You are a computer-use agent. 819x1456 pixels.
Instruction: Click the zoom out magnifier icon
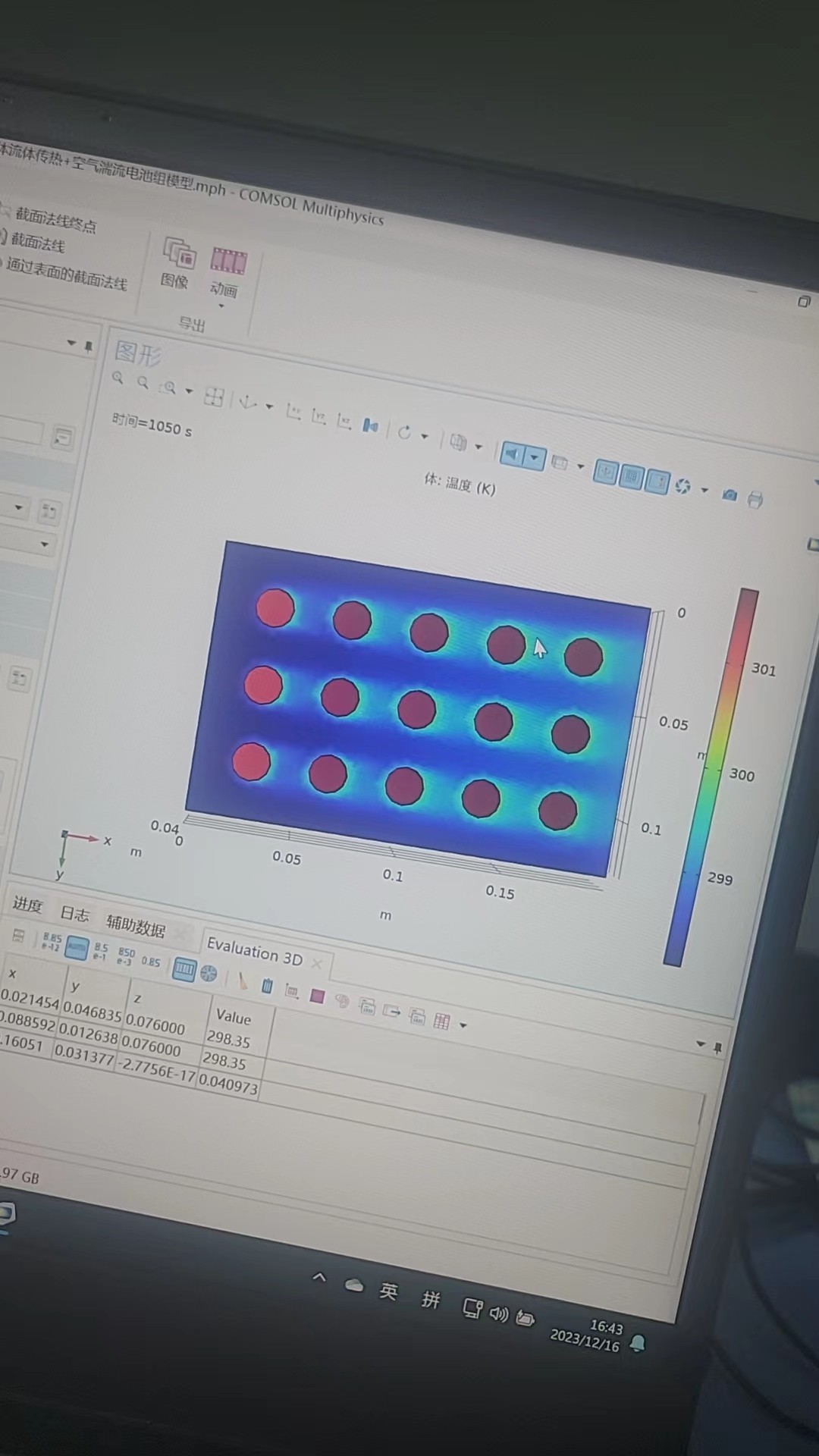point(143,383)
